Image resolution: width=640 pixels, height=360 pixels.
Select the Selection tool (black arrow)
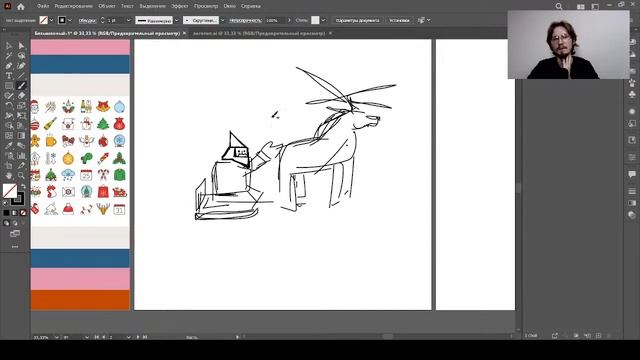(x=9, y=46)
